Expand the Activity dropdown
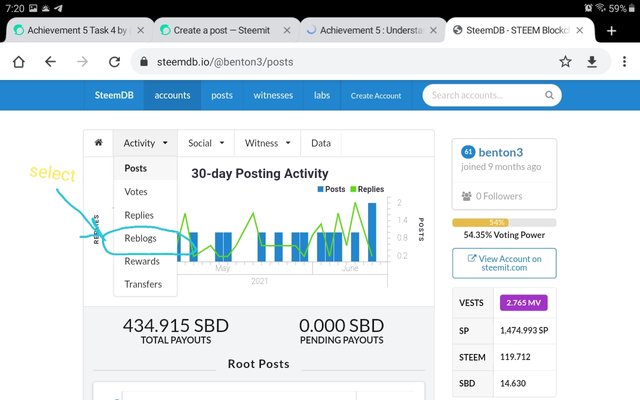The width and height of the screenshot is (640, 400). click(x=145, y=143)
